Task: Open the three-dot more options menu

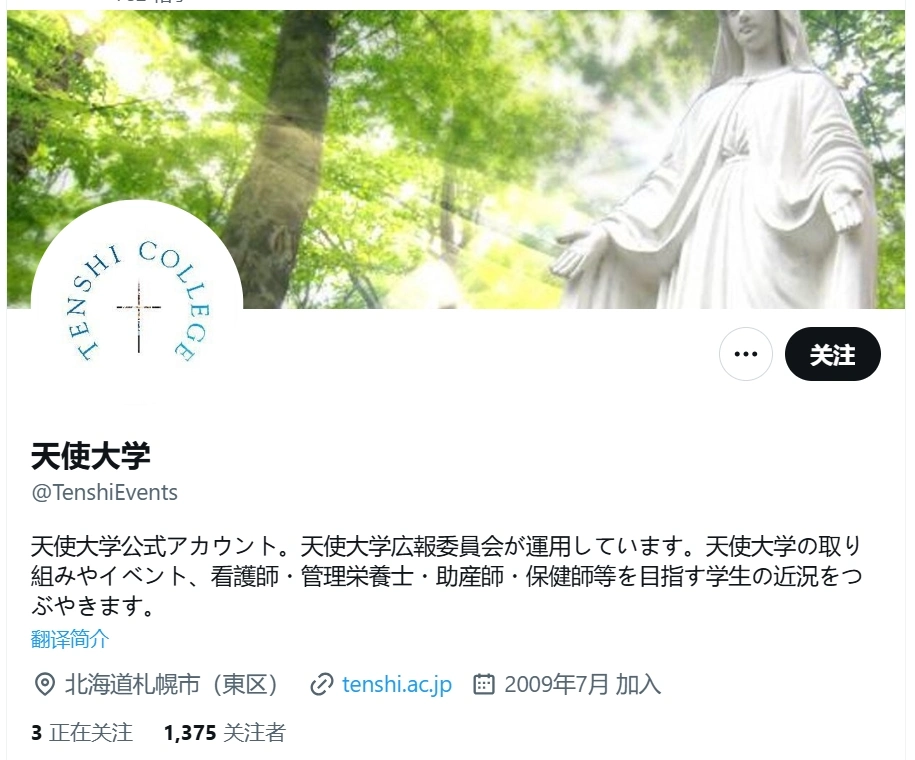Action: (x=745, y=354)
